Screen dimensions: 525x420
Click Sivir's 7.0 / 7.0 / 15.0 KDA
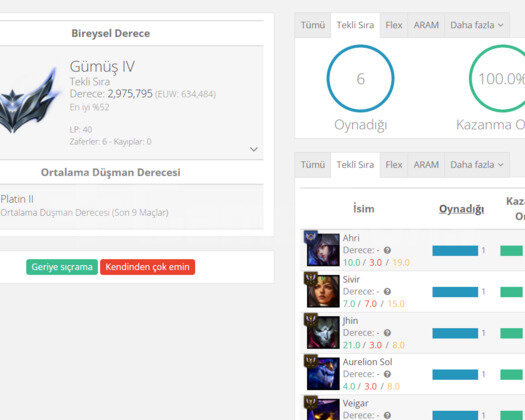[x=374, y=303]
